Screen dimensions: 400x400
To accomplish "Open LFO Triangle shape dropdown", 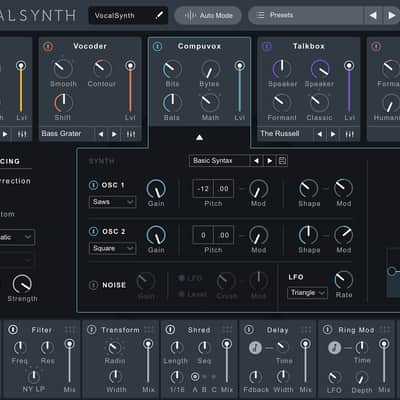I will click(307, 293).
